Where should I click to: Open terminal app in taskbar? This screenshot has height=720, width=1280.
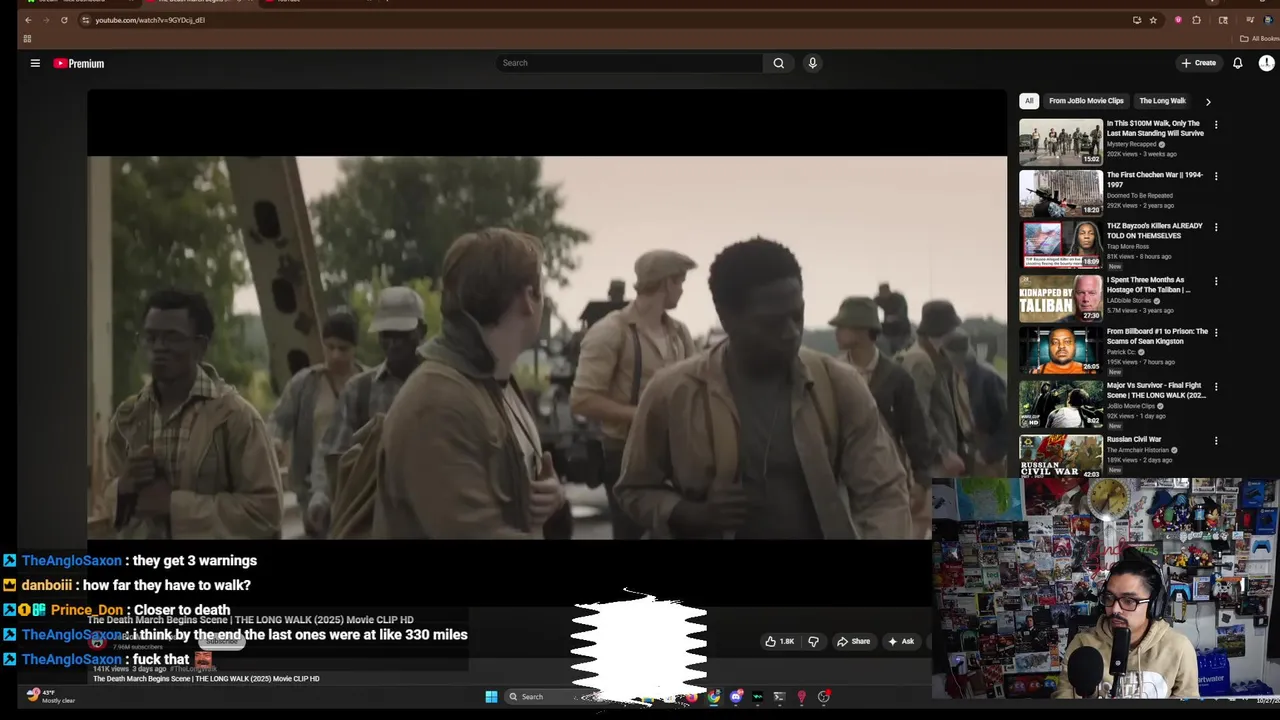point(779,697)
